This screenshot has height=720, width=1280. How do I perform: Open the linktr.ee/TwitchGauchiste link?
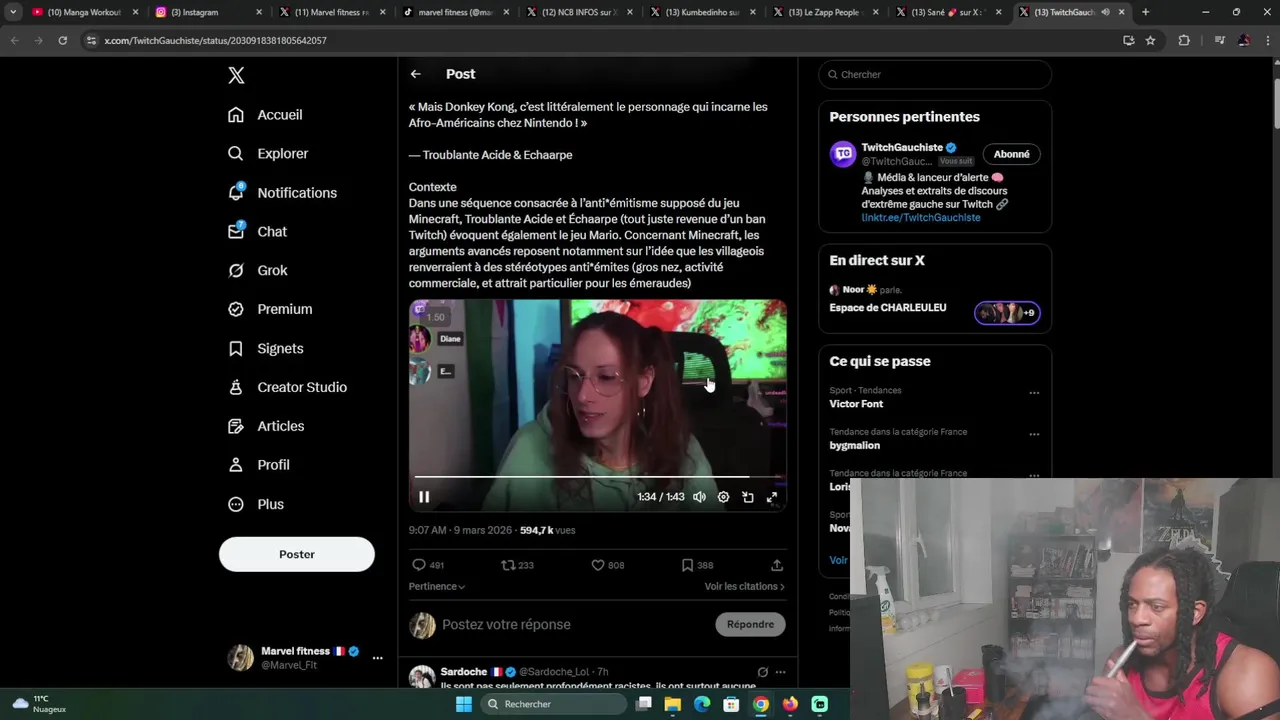click(x=921, y=218)
